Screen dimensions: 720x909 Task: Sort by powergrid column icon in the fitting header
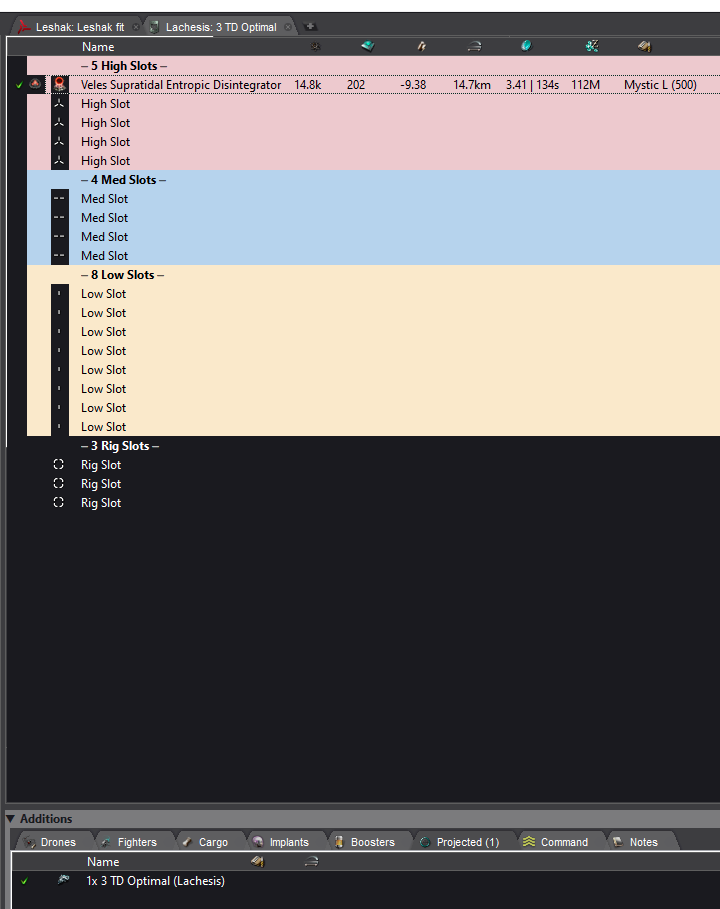(x=315, y=46)
